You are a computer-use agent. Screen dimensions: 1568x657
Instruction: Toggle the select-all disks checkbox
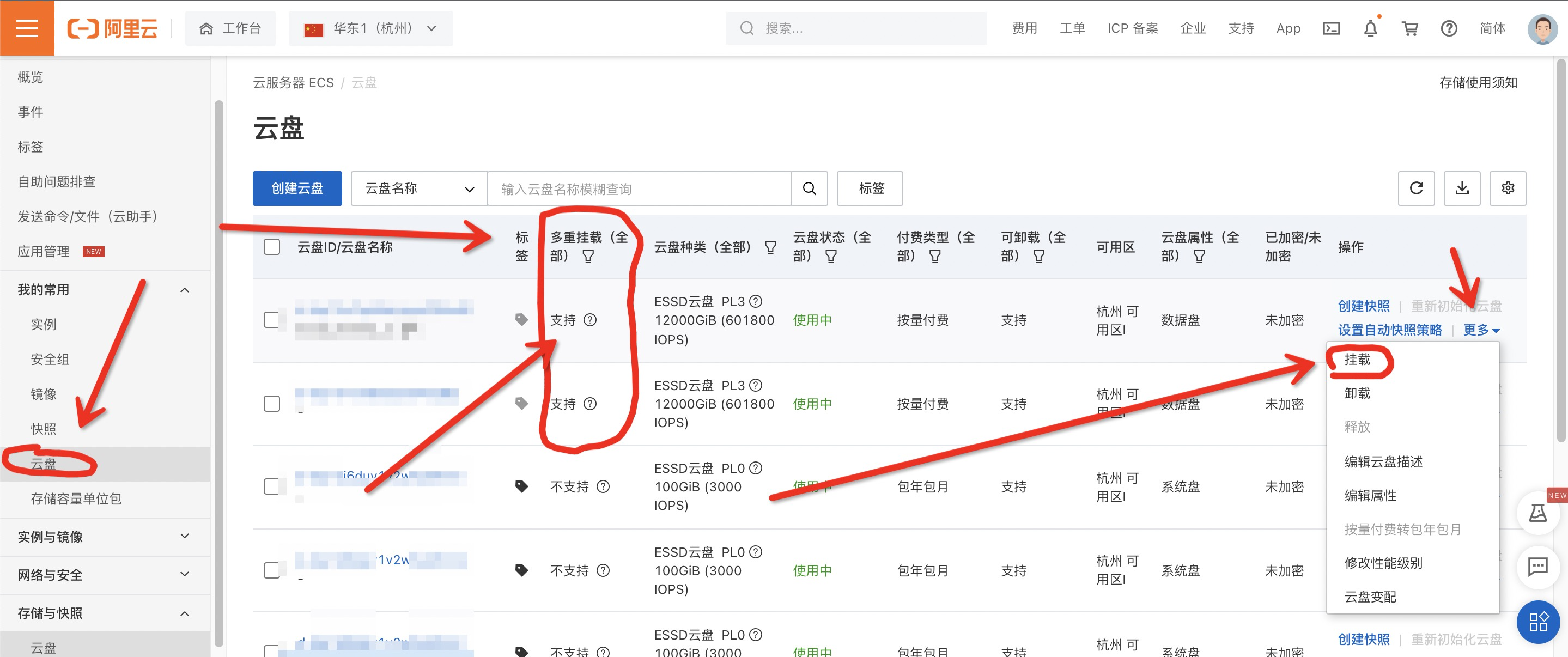(x=271, y=247)
